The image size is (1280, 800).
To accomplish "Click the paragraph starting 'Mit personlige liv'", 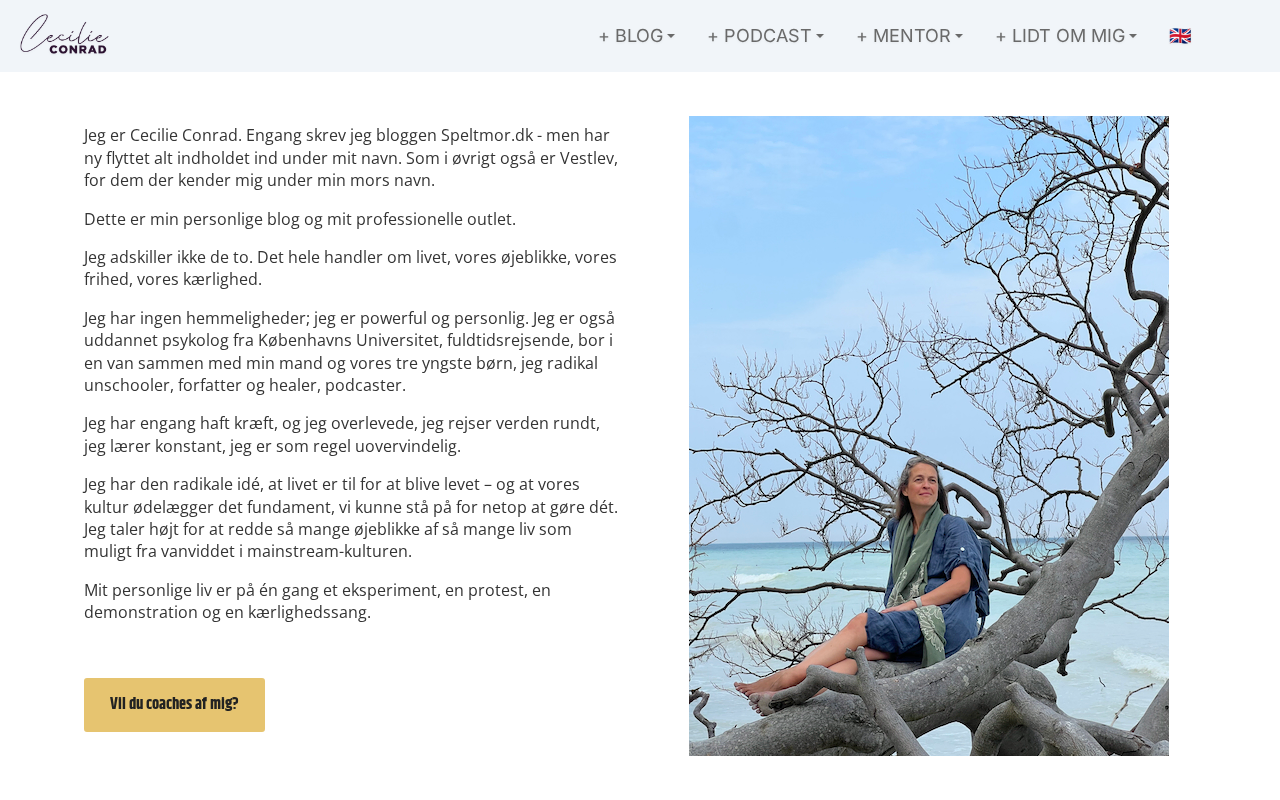I will (318, 601).
